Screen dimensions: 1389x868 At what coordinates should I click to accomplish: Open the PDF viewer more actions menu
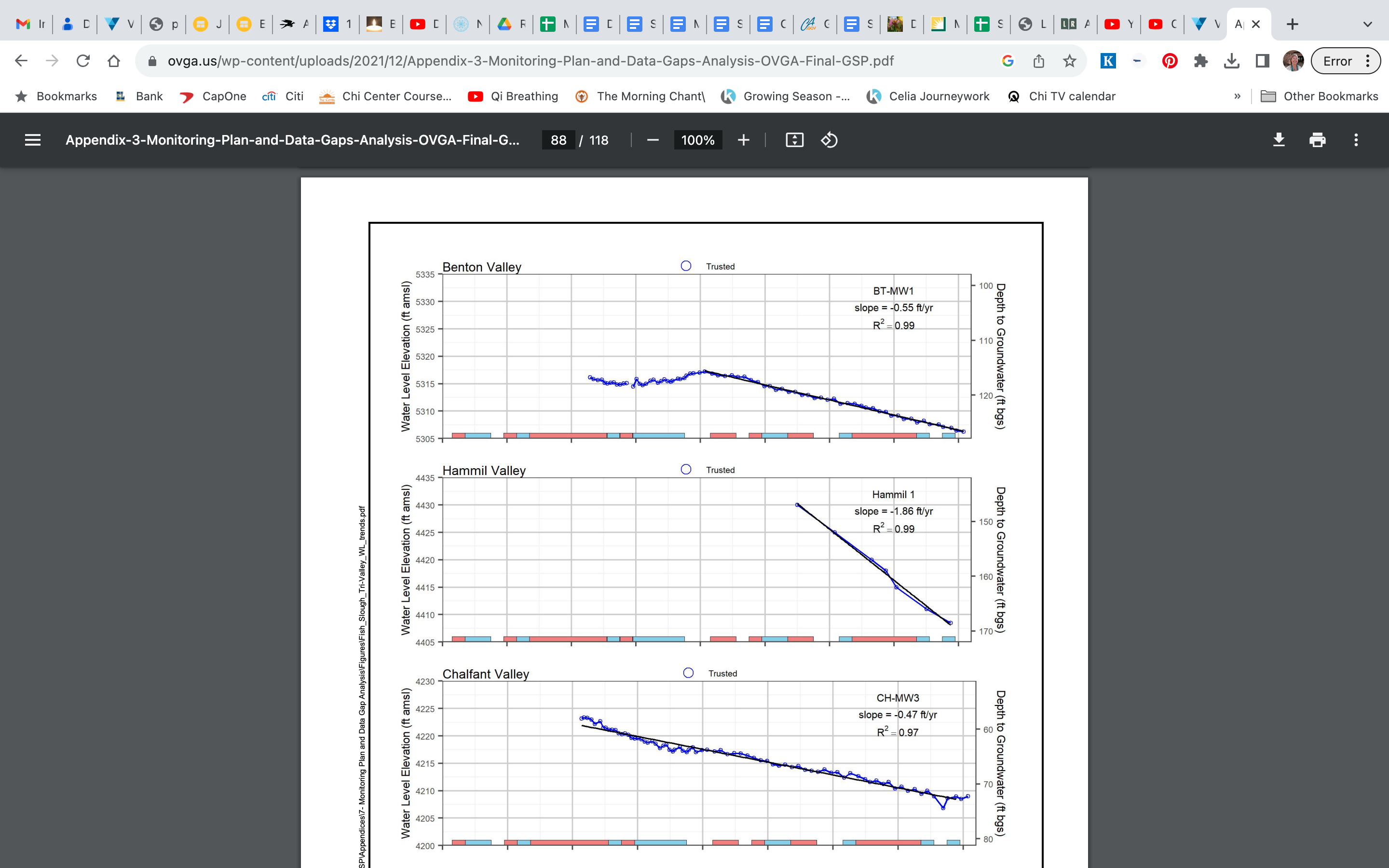[1356, 140]
